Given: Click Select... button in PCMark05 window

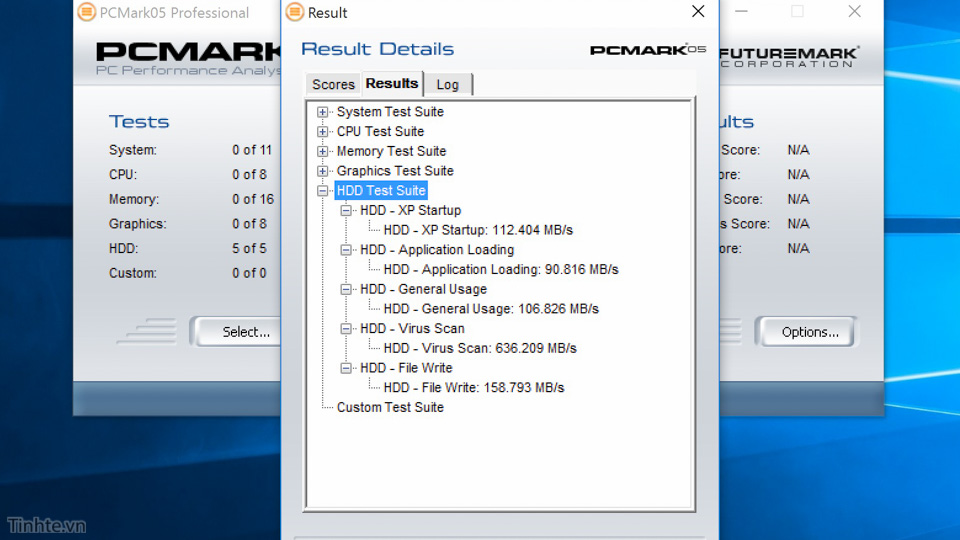Looking at the screenshot, I should click(238, 332).
